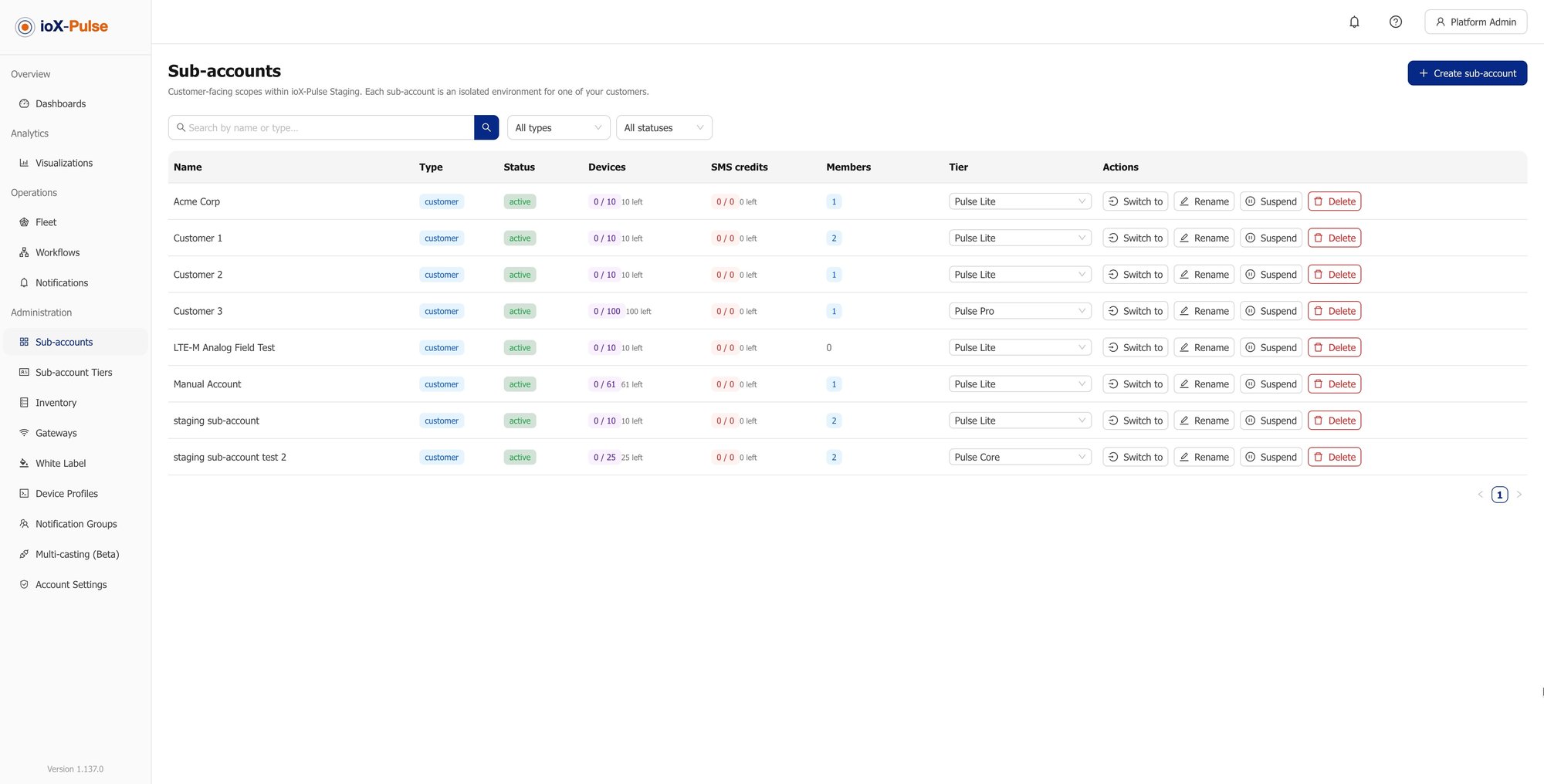Suspend the Acme Corp sub-account
Image resolution: width=1544 pixels, height=784 pixels.
point(1271,201)
